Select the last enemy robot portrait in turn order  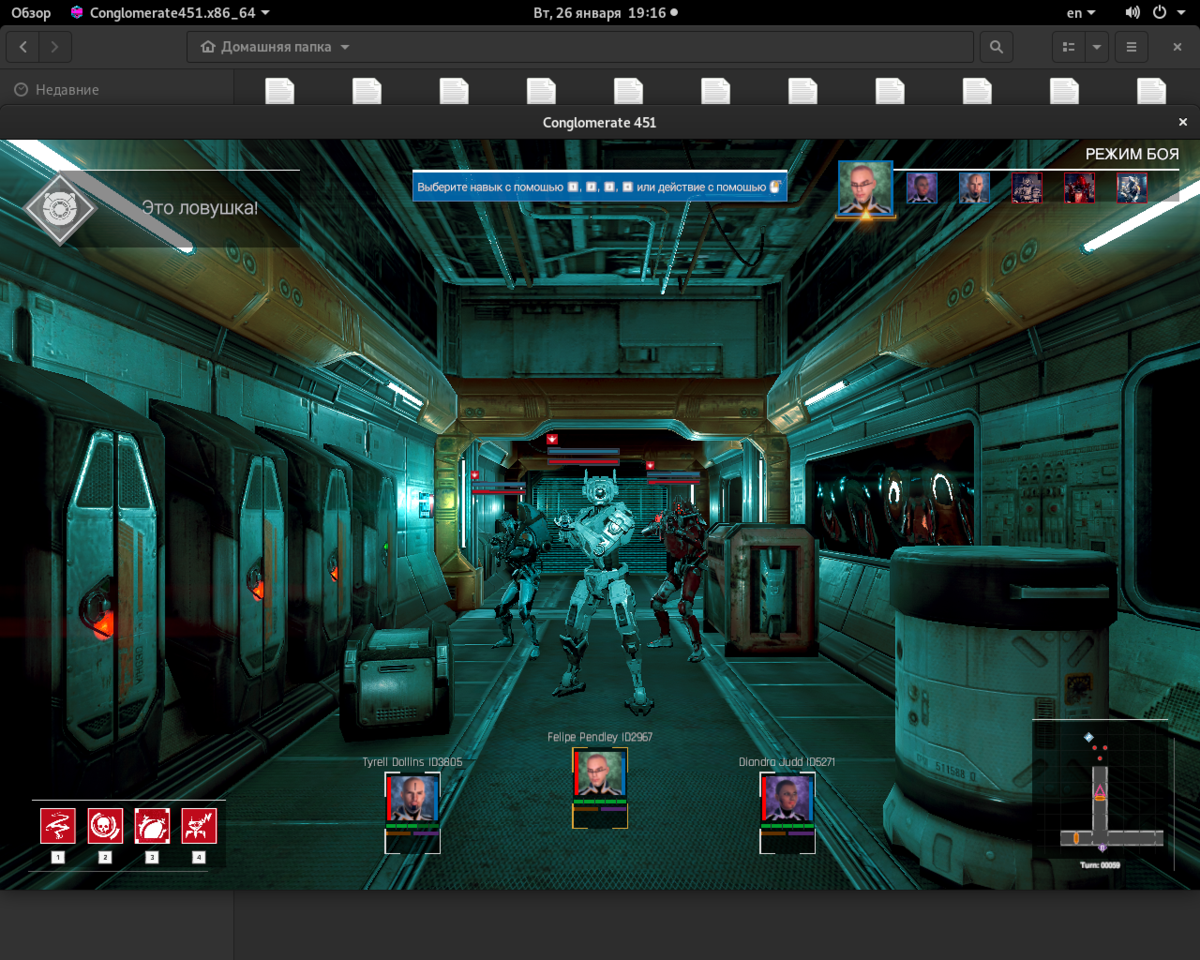click(1131, 188)
